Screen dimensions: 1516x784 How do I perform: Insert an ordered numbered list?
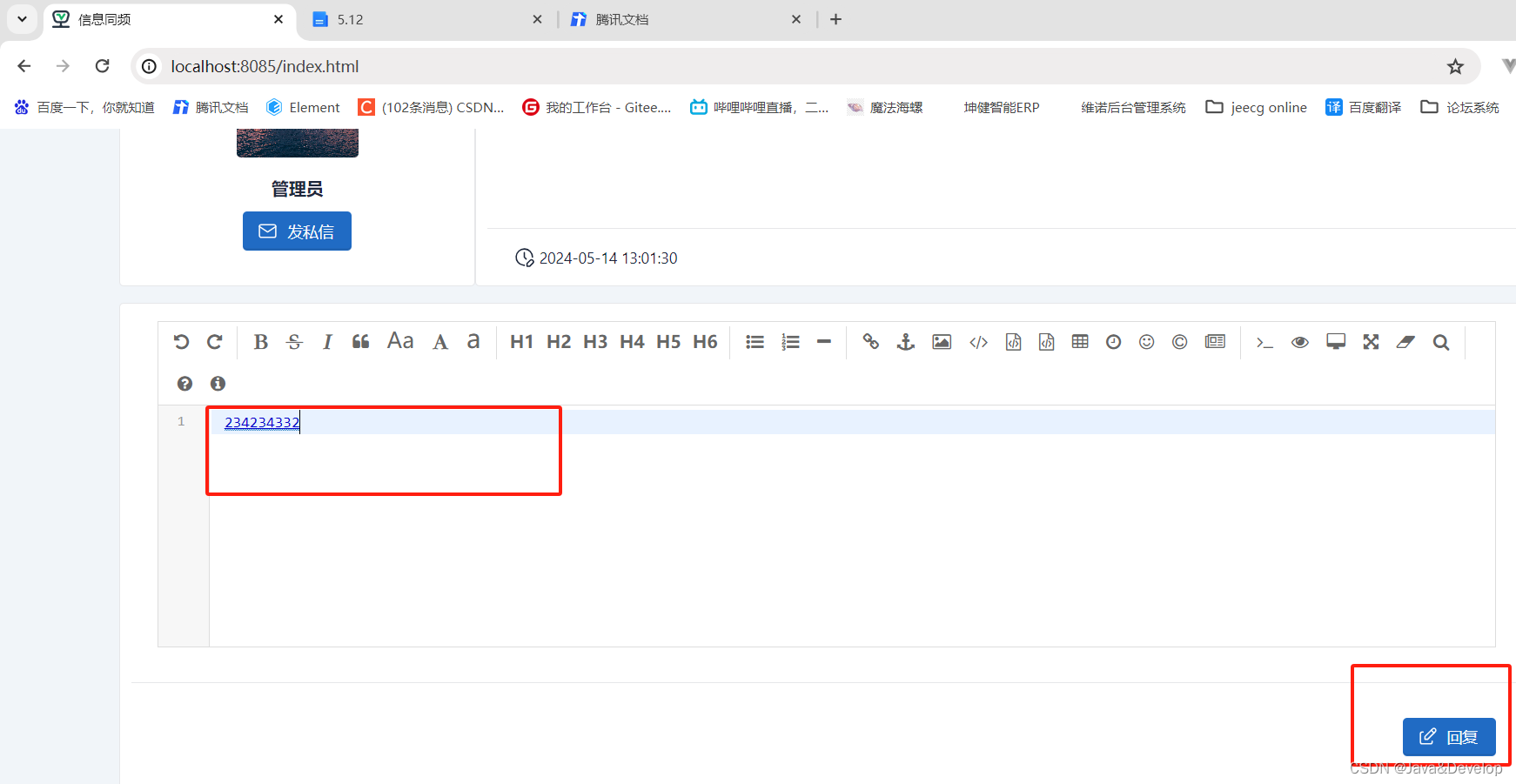790,342
